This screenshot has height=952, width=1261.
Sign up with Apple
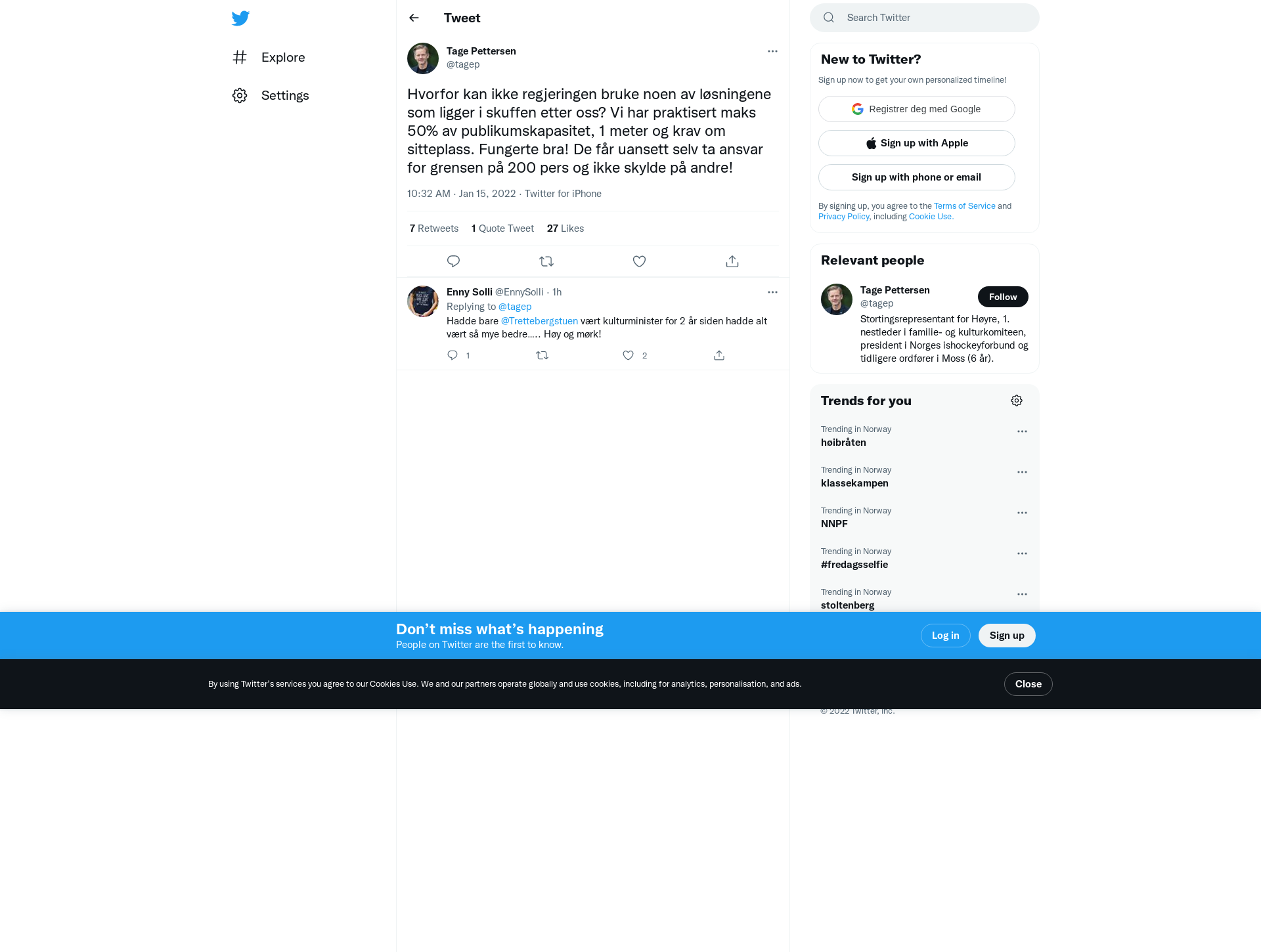[x=917, y=143]
